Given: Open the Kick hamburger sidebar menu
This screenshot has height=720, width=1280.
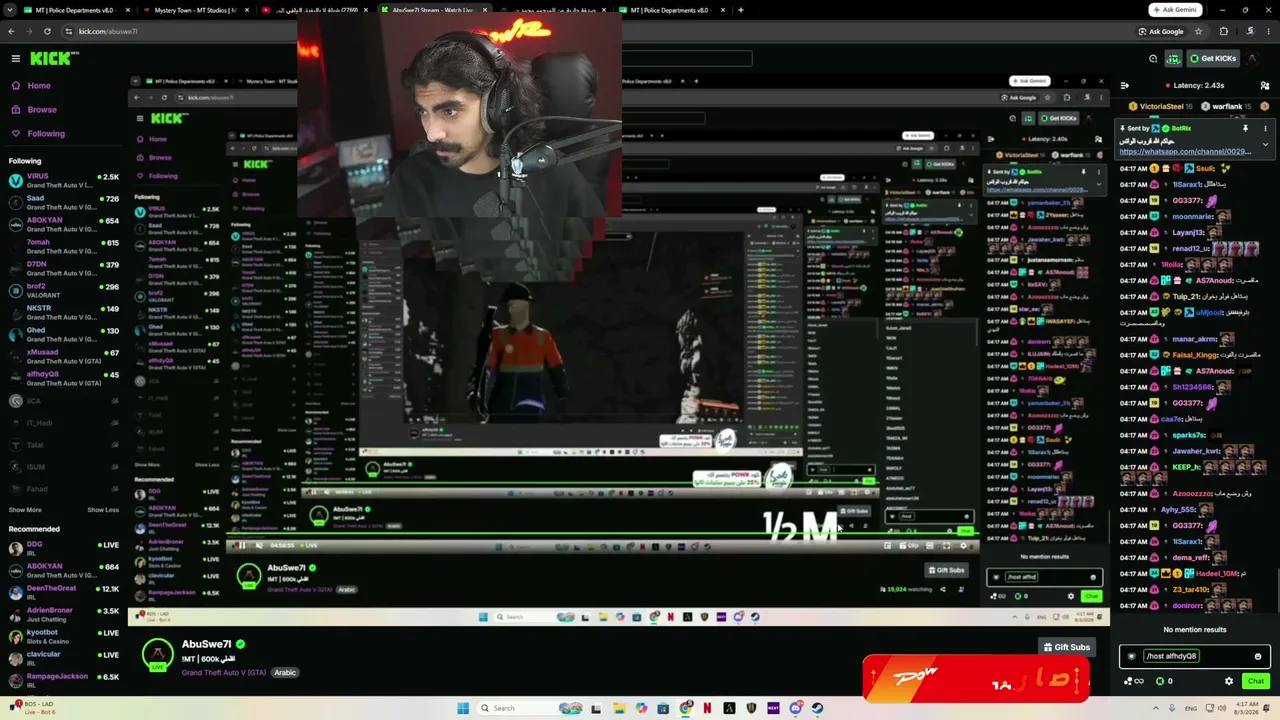Looking at the screenshot, I should 15,58.
